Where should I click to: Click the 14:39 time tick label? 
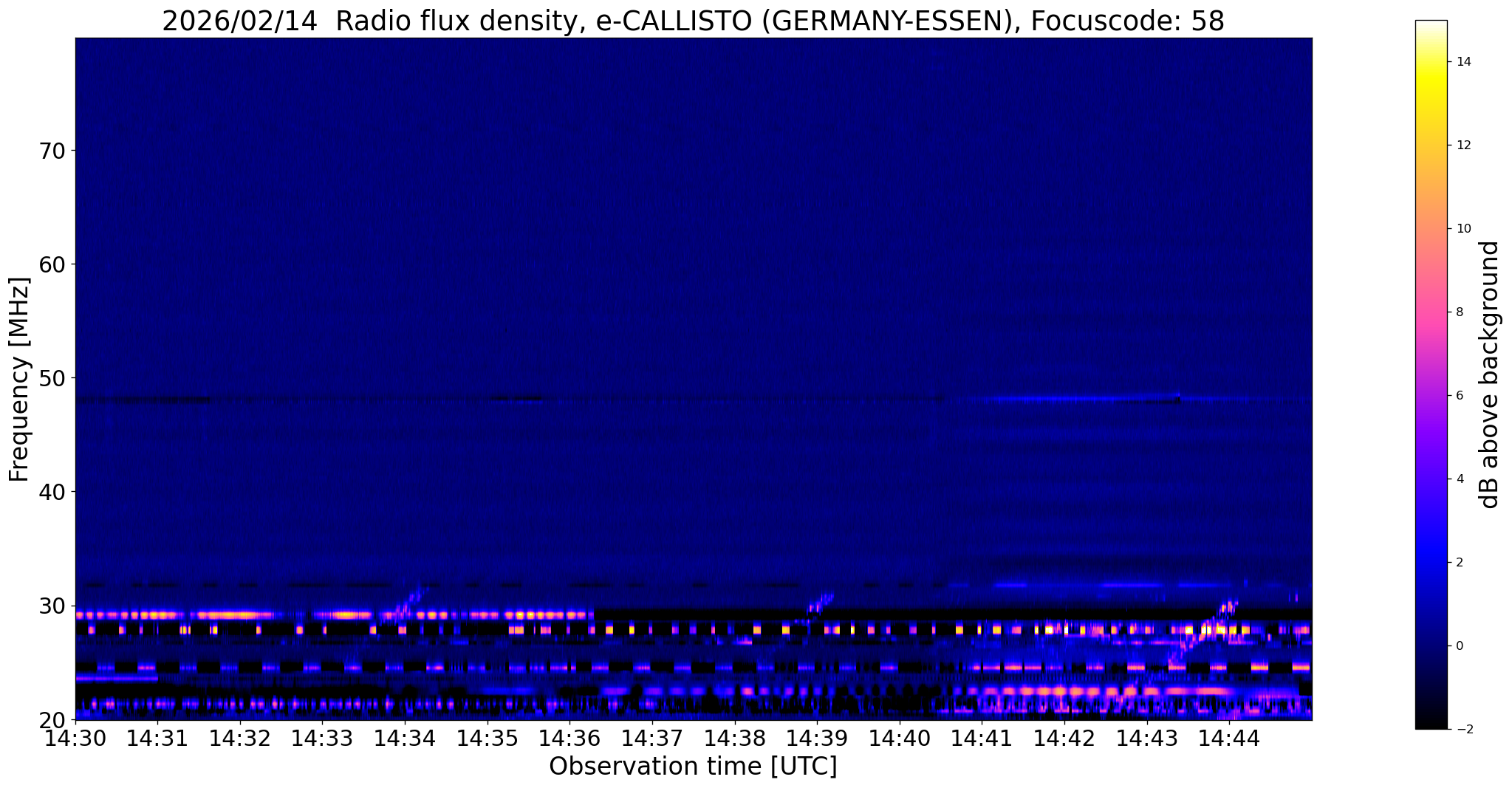point(817,738)
